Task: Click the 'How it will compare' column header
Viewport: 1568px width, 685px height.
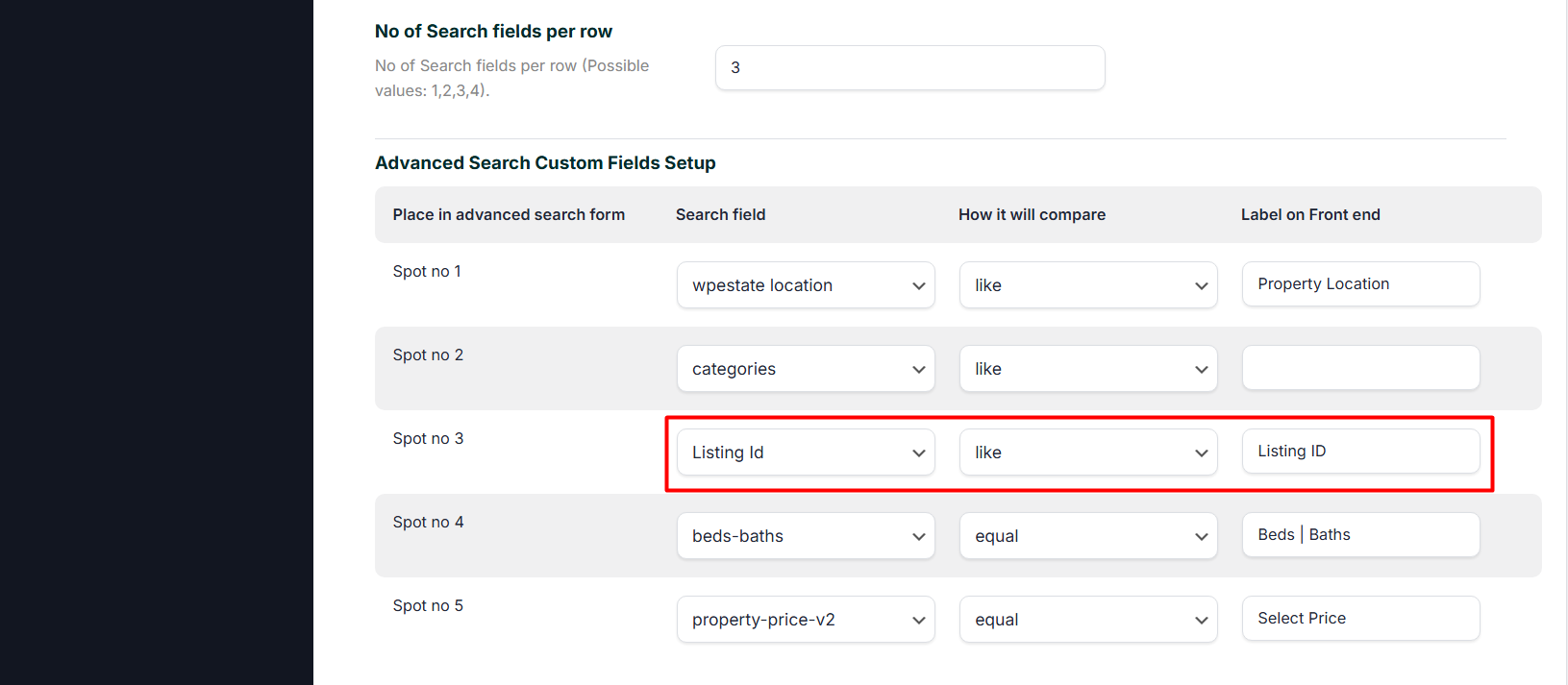Action: click(1032, 215)
